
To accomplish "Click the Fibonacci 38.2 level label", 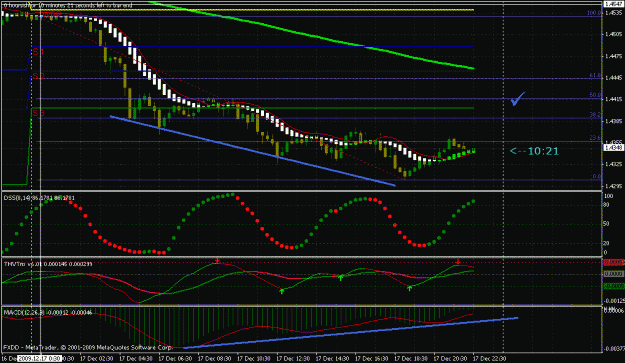I will click(596, 115).
